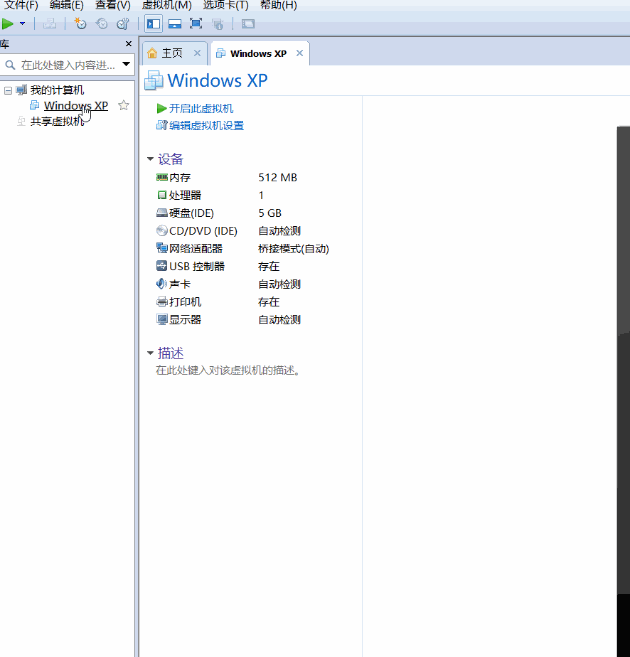630x657 pixels.
Task: Click the USB 控制器 device label
Action: (197, 266)
